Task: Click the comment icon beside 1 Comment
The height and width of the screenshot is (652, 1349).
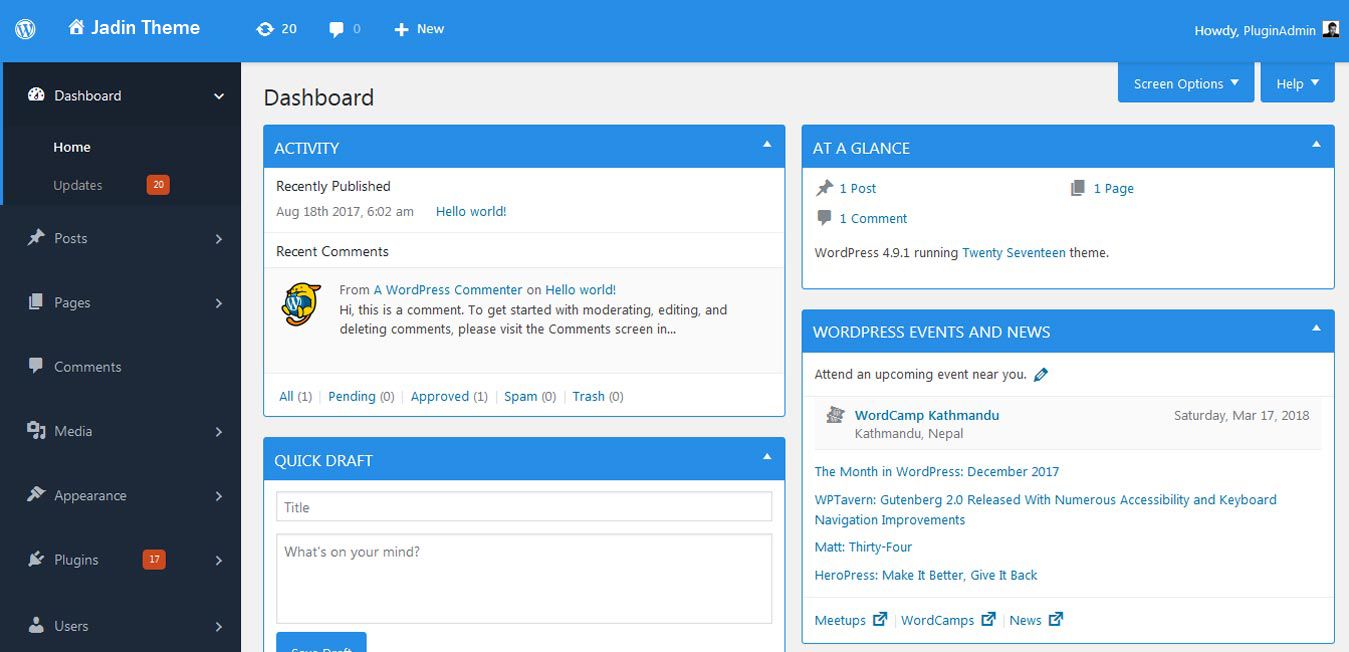Action: click(x=824, y=218)
